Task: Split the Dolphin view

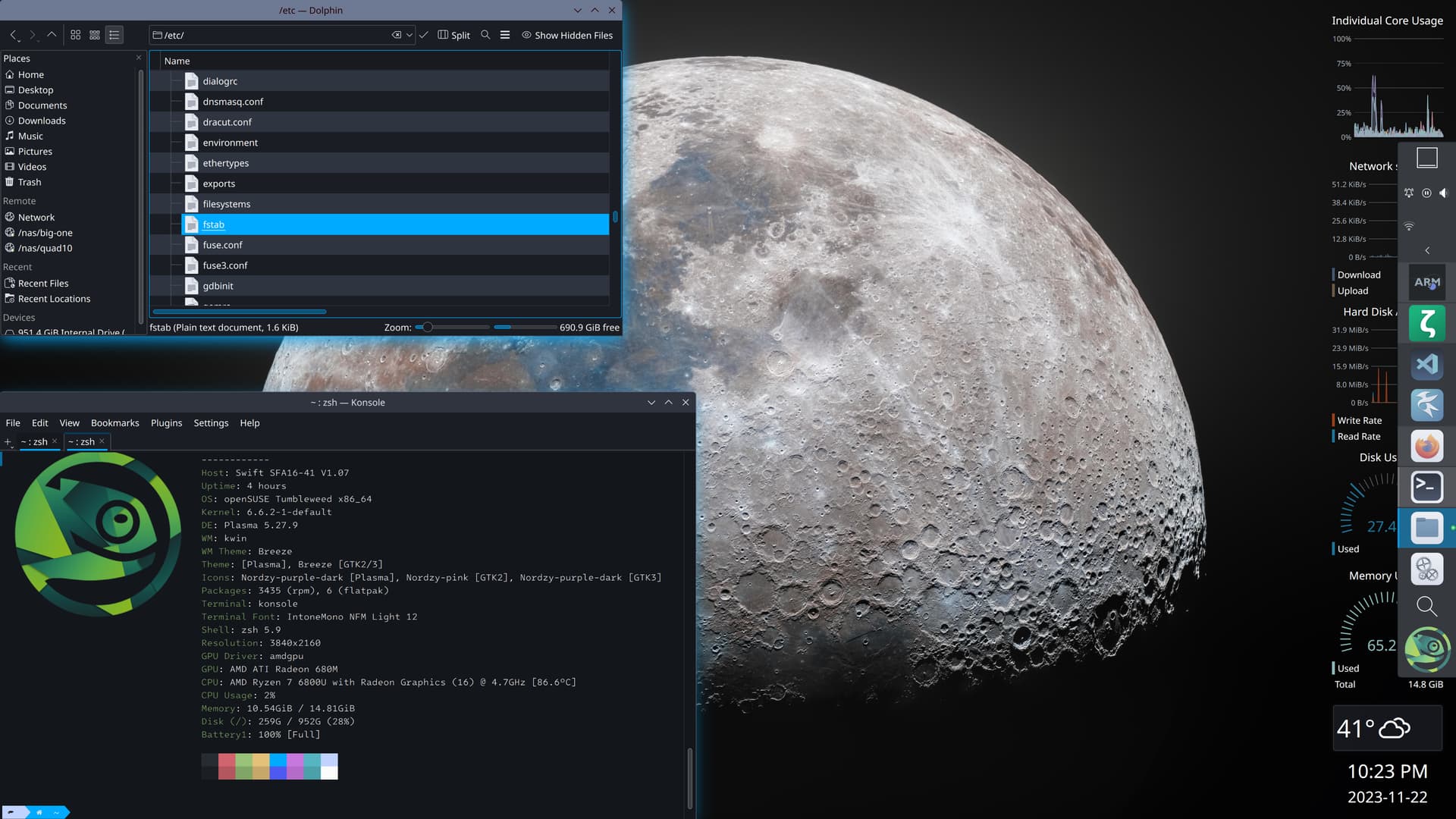Action: click(x=453, y=35)
